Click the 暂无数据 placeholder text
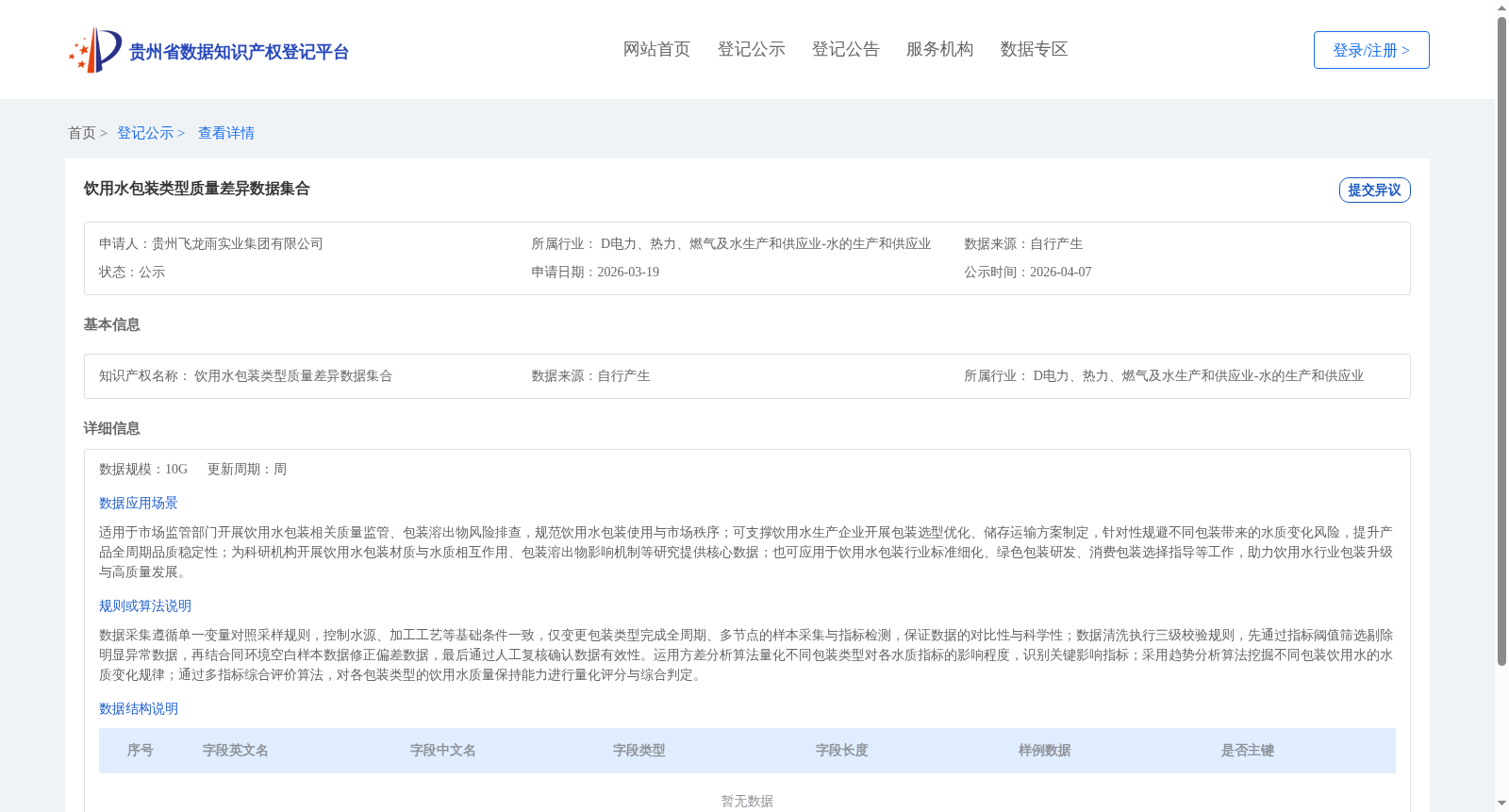This screenshot has width=1509, height=812. click(747, 801)
